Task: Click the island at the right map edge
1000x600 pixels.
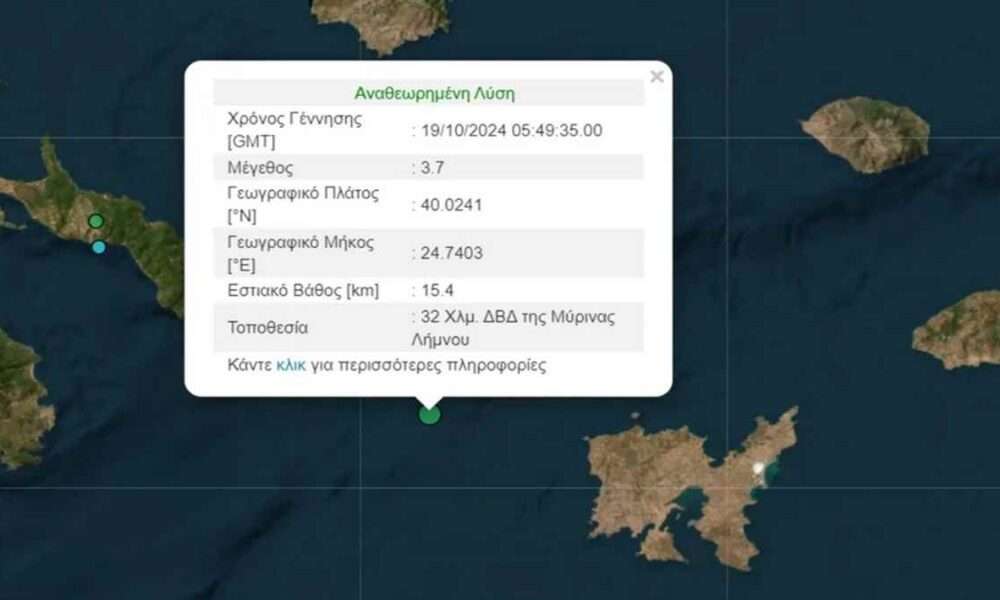Action: [x=957, y=330]
